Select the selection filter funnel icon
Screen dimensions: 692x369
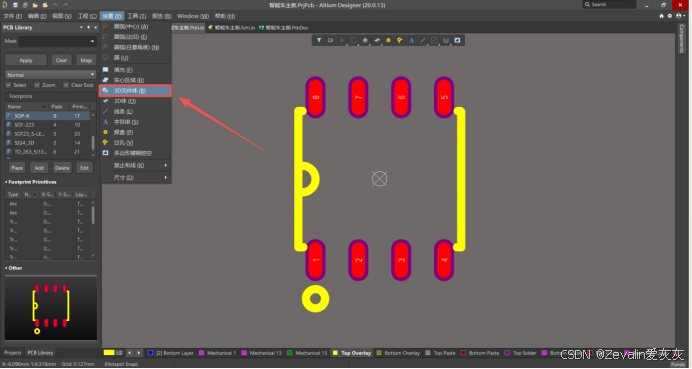319,40
